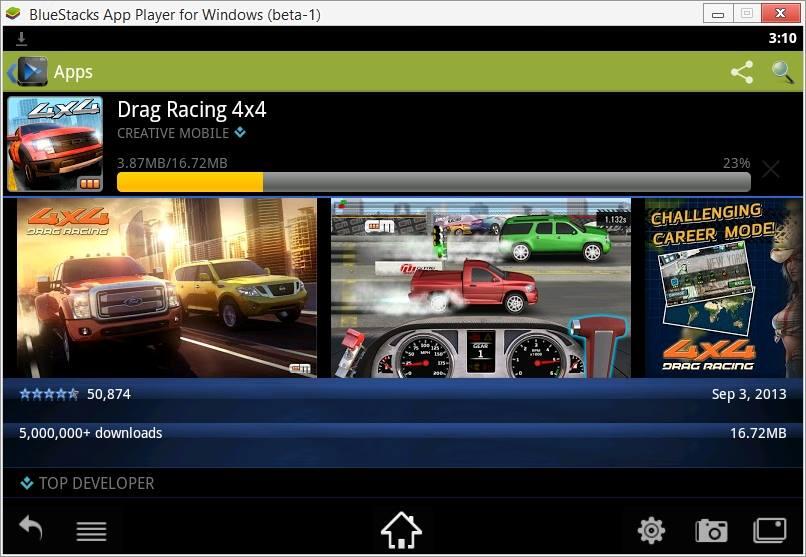Viewport: 806px width, 557px height.
Task: Open the Challenging Career Mode screenshot
Action: click(x=723, y=288)
